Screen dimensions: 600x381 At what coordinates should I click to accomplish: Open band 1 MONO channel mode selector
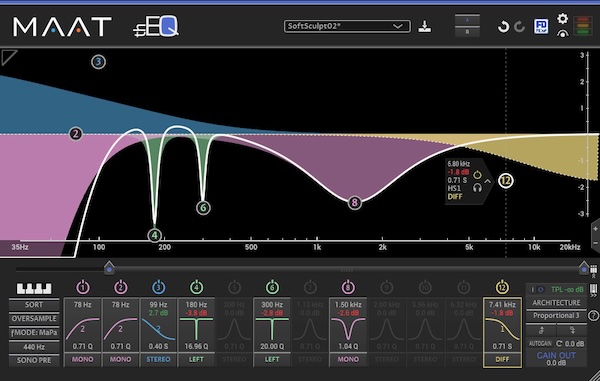click(x=82, y=360)
